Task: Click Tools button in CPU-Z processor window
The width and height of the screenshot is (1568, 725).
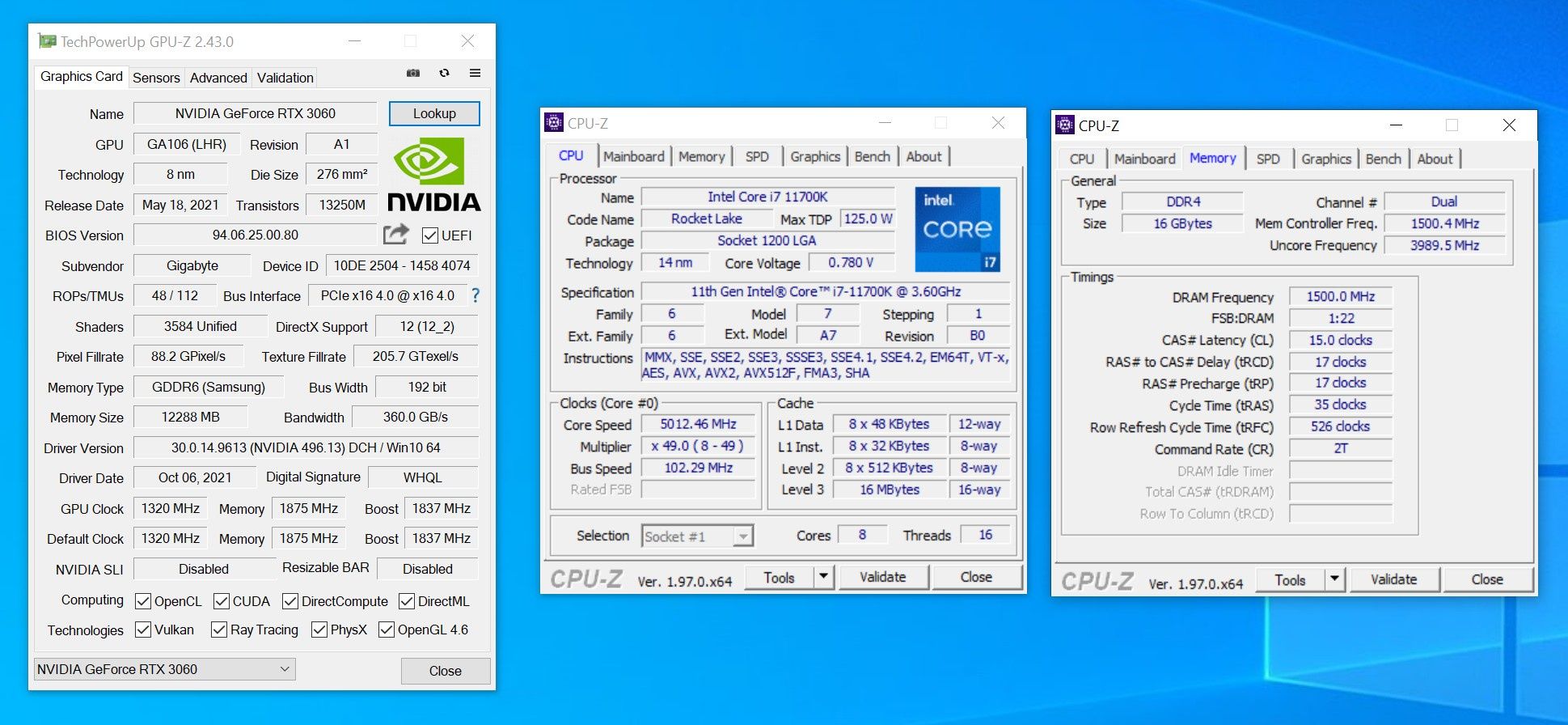Action: pos(779,577)
